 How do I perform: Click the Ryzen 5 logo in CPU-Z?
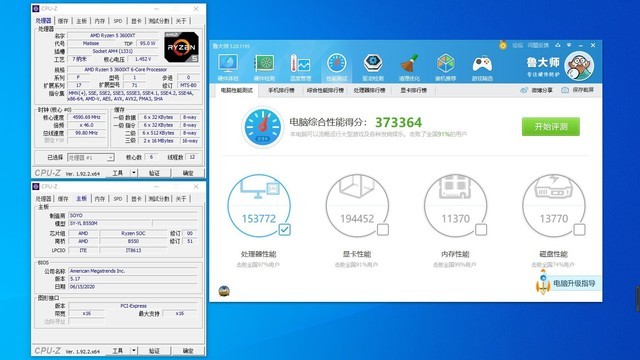coord(181,47)
